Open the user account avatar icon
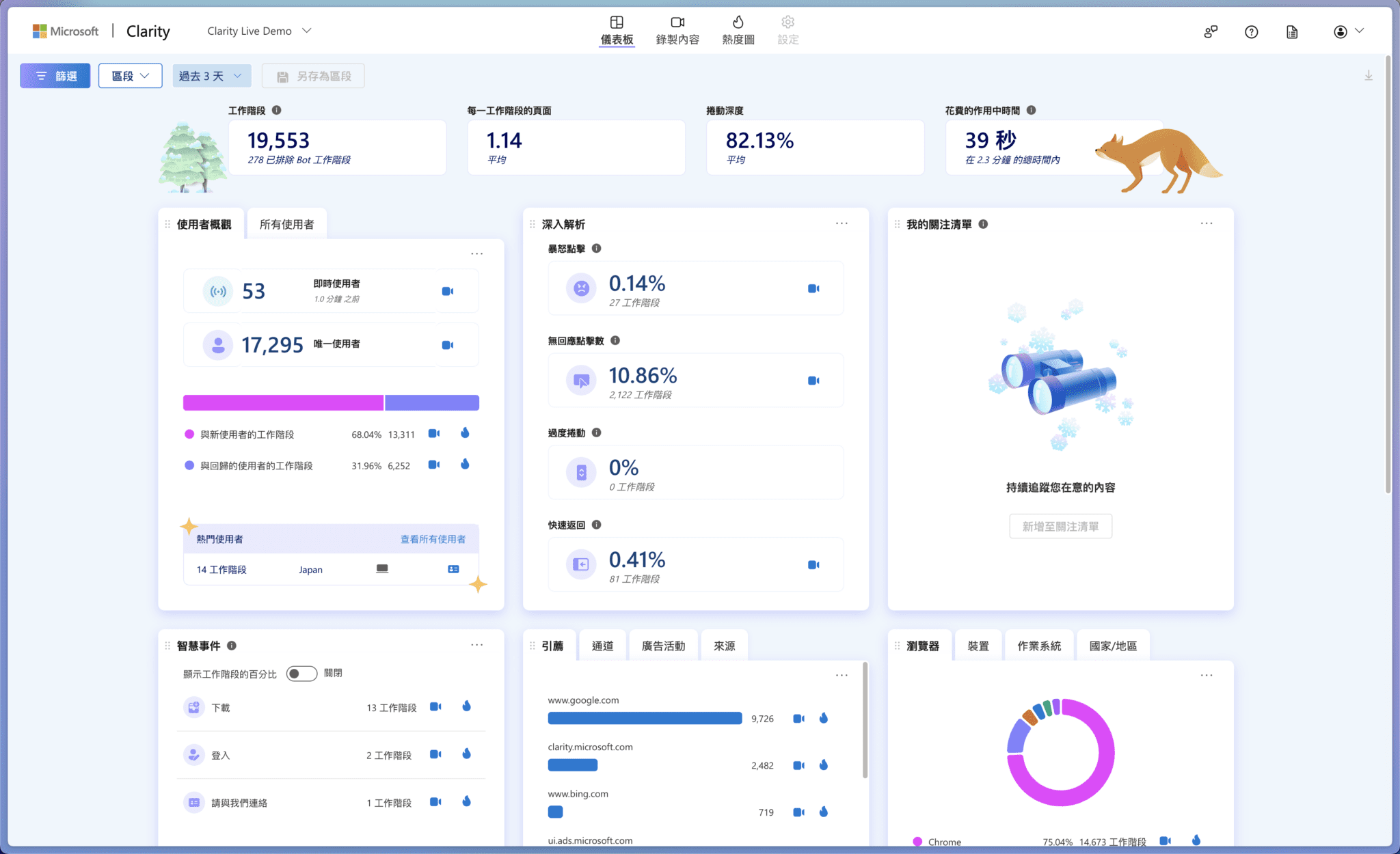The width and height of the screenshot is (1400, 854). [x=1339, y=31]
